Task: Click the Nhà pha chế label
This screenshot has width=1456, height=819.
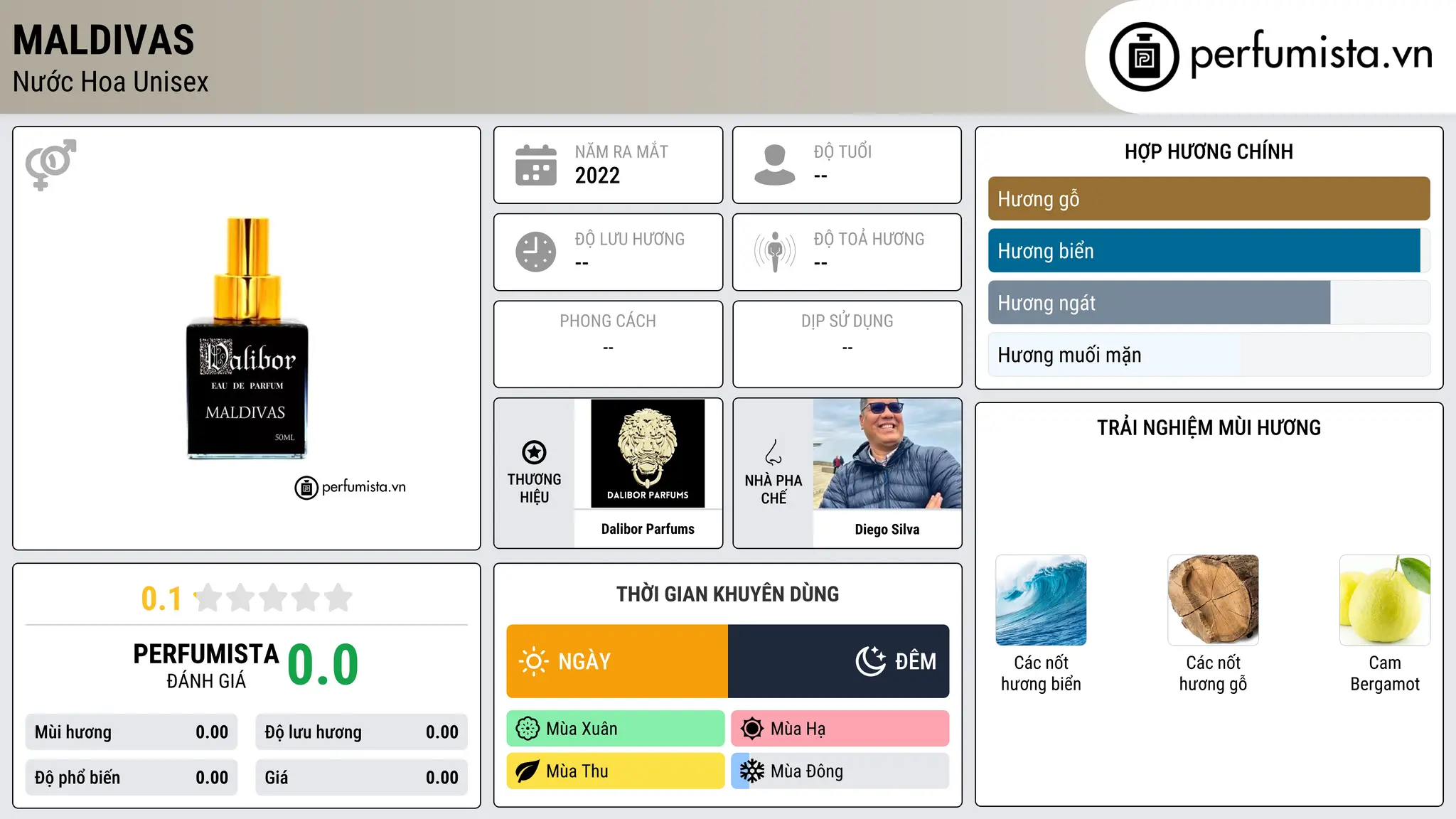Action: pos(773,489)
